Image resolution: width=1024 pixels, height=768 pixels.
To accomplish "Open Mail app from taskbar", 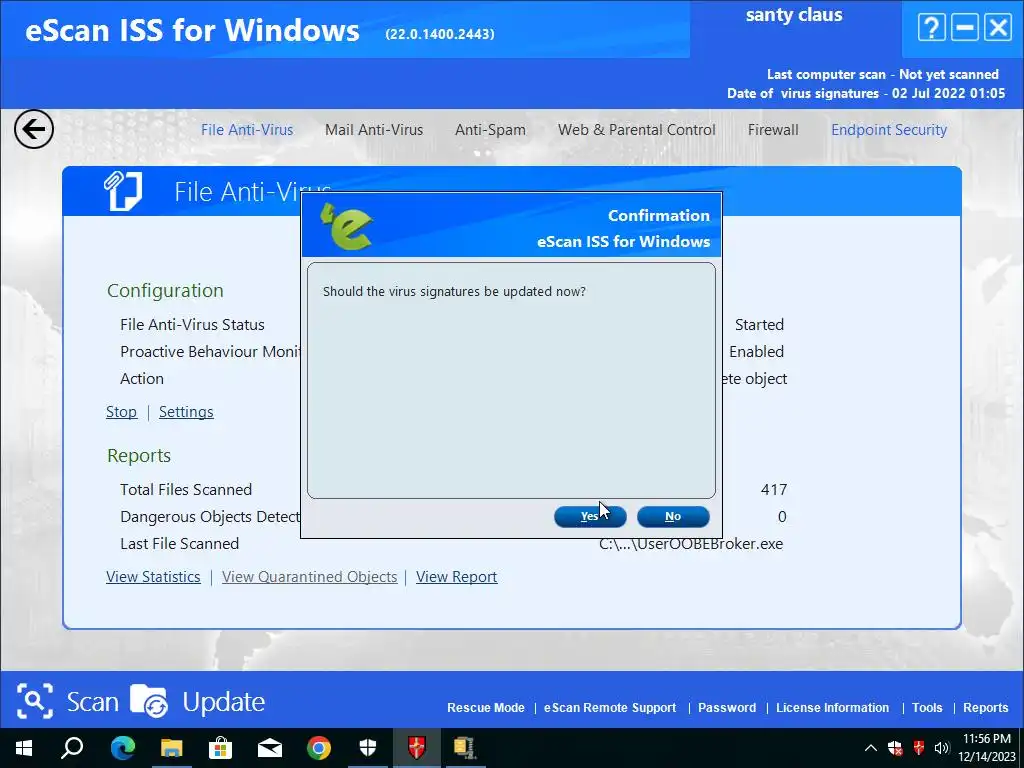I will [x=270, y=748].
